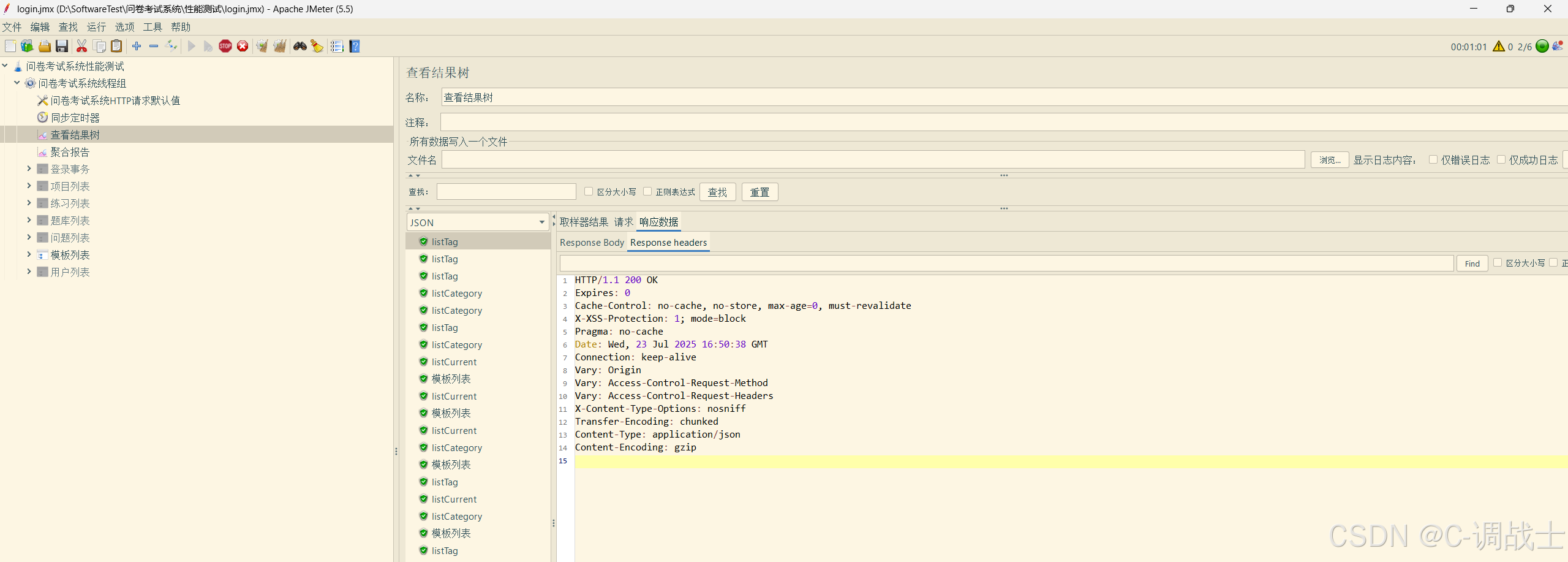Screen dimensions: 1568x562
Task: Expand the 练习列表 node
Action: click(29, 203)
